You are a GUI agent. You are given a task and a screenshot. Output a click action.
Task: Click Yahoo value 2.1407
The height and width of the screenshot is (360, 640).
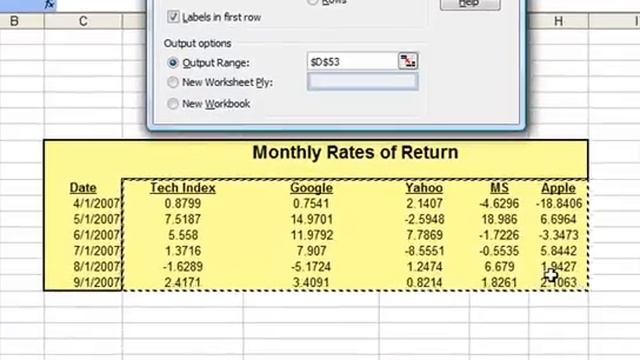click(x=424, y=203)
